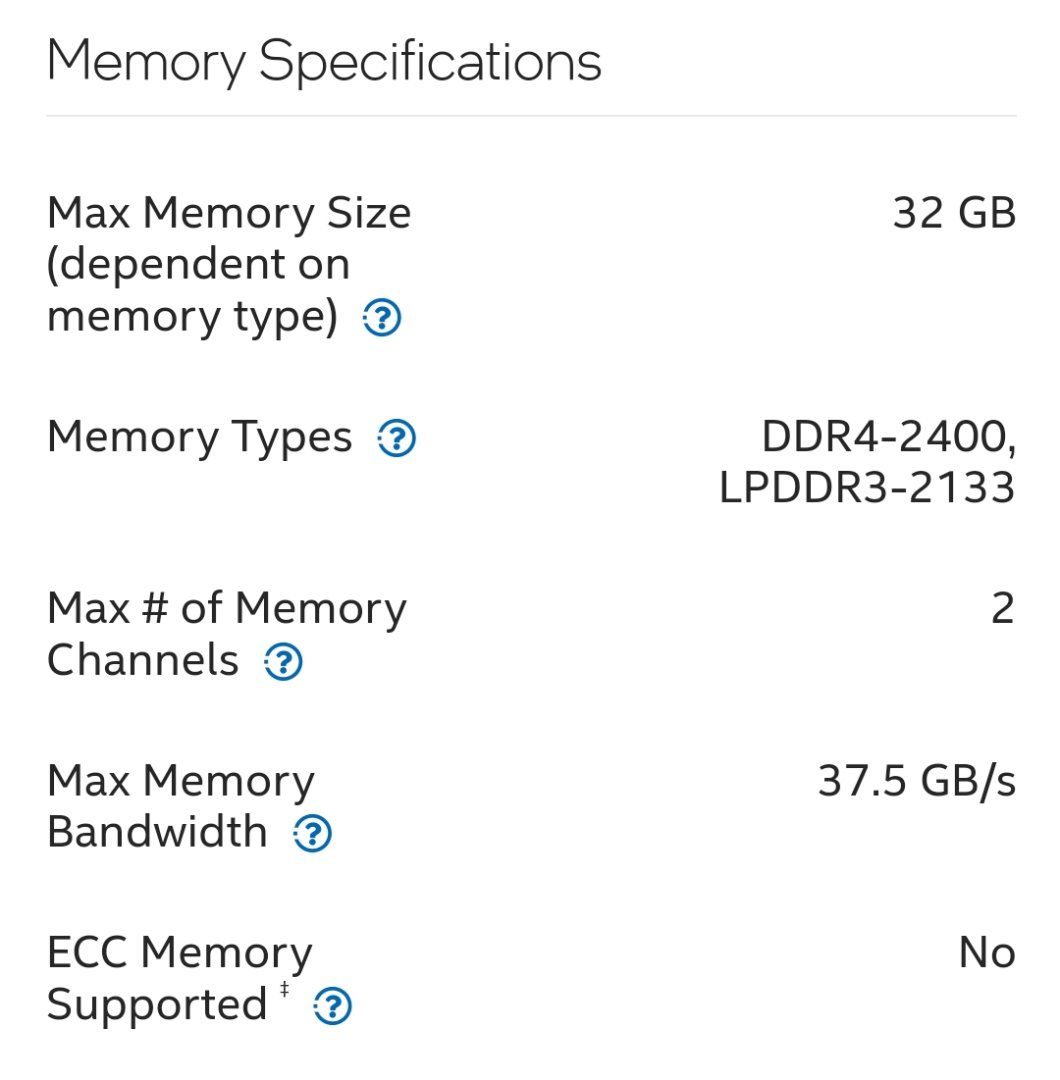Image resolution: width=1060 pixels, height=1080 pixels.
Task: Show ECC Memory Supported help info
Action: (x=332, y=1006)
